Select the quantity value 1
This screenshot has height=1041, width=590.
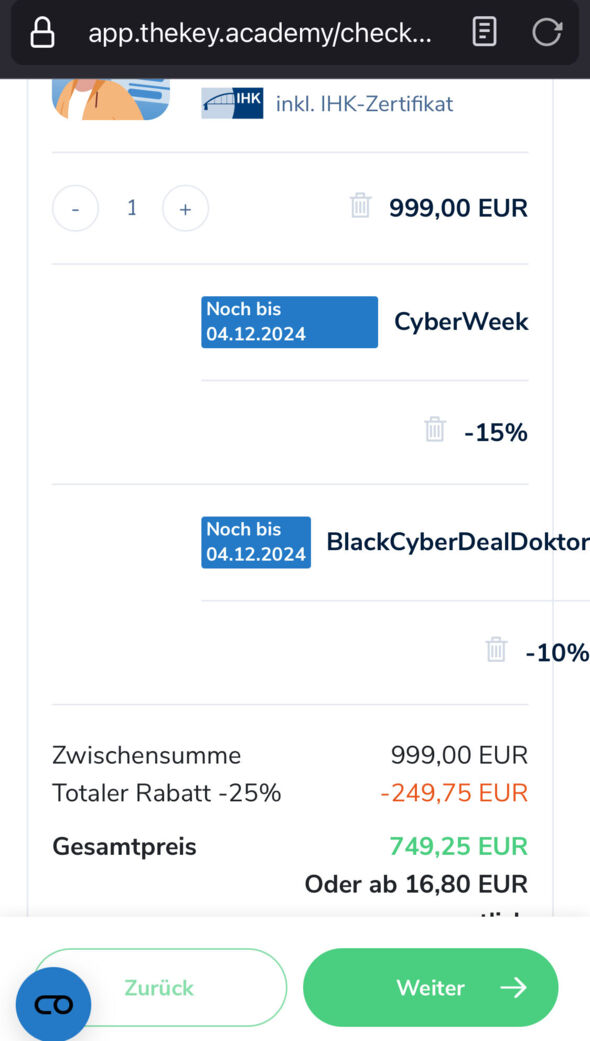[131, 208]
